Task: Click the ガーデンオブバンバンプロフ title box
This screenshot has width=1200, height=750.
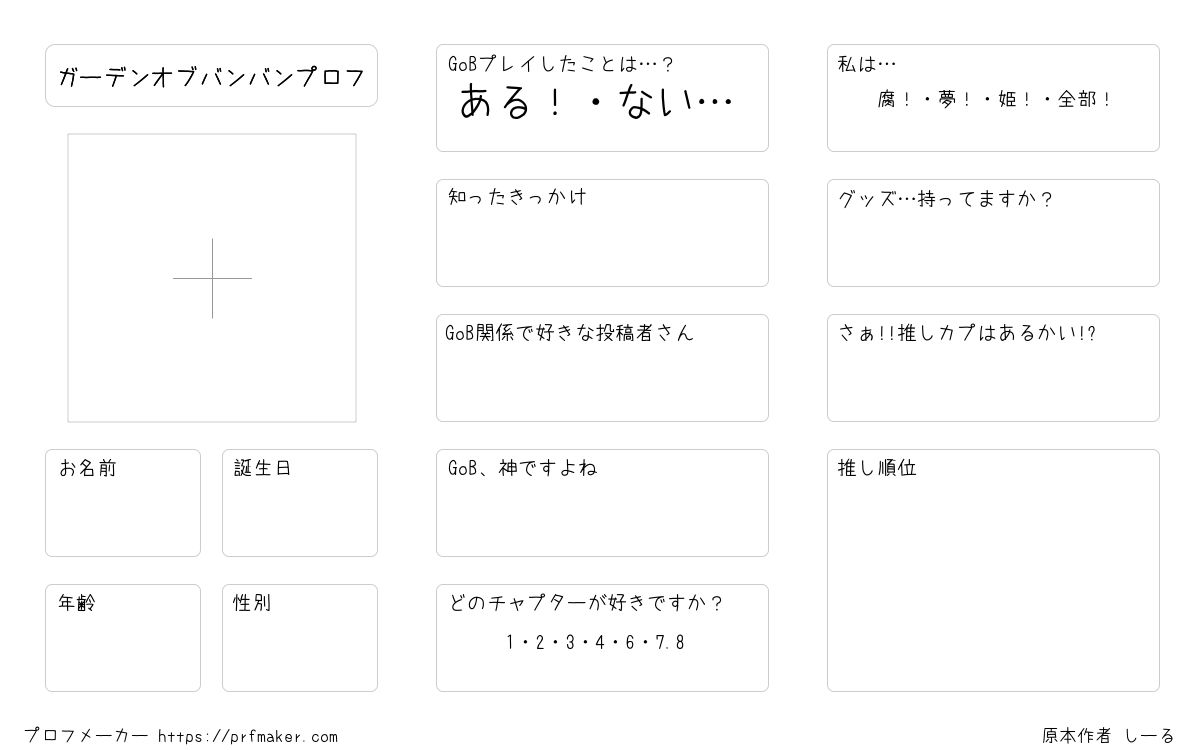Action: point(211,75)
